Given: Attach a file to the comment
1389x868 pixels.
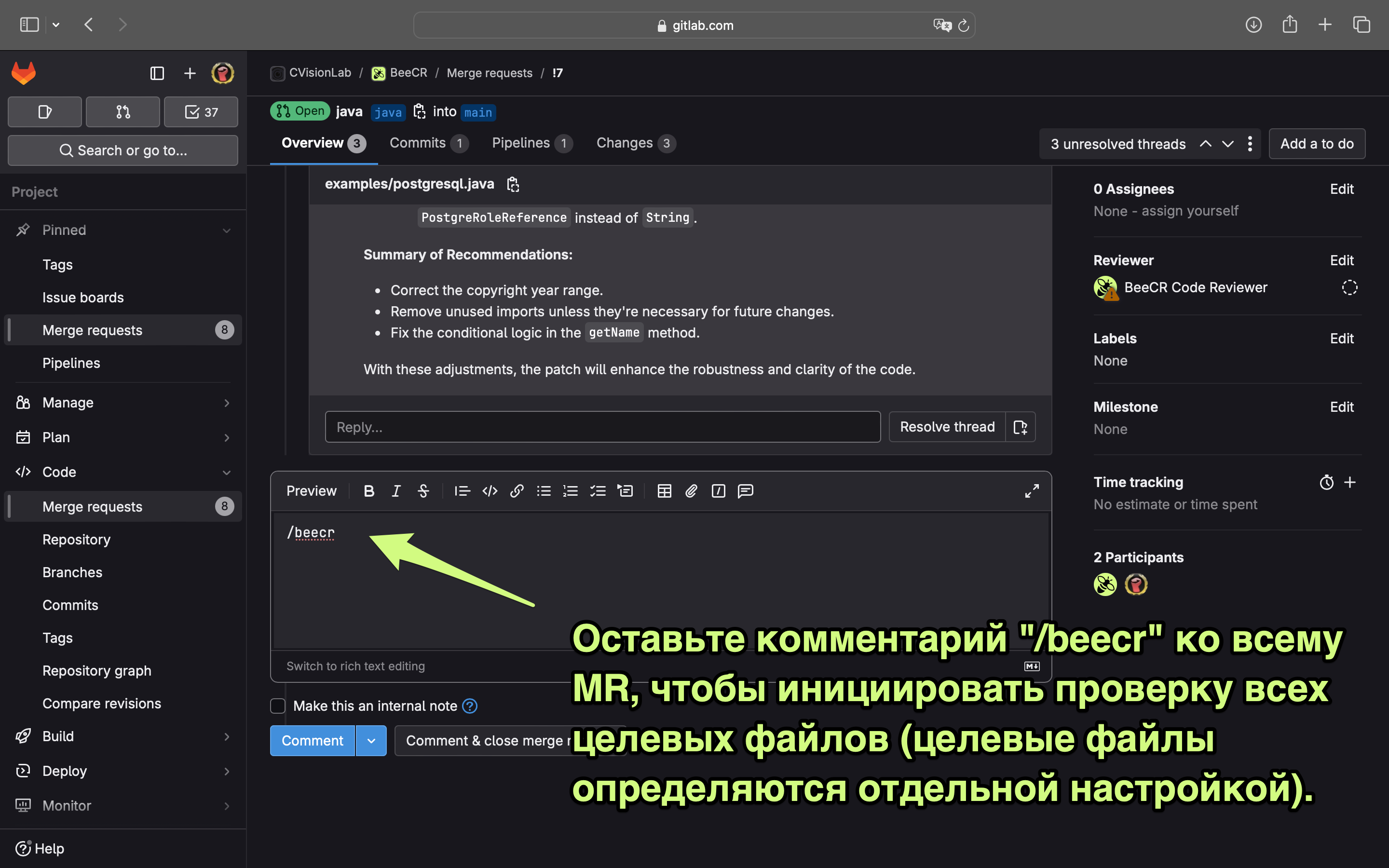Looking at the screenshot, I should coord(691,491).
